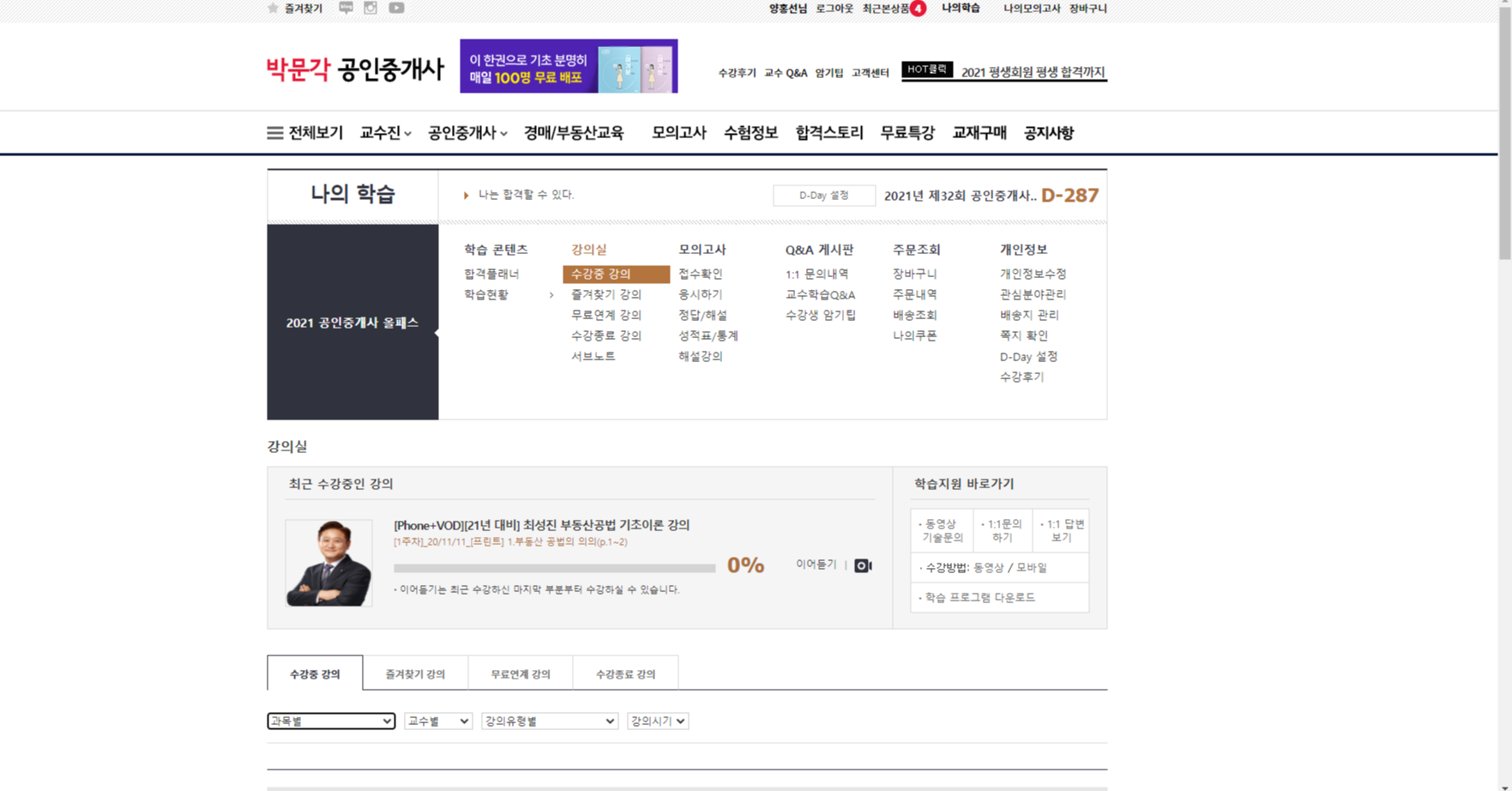Open 수강후기 in the header links
The height and width of the screenshot is (791, 1512).
[737, 73]
